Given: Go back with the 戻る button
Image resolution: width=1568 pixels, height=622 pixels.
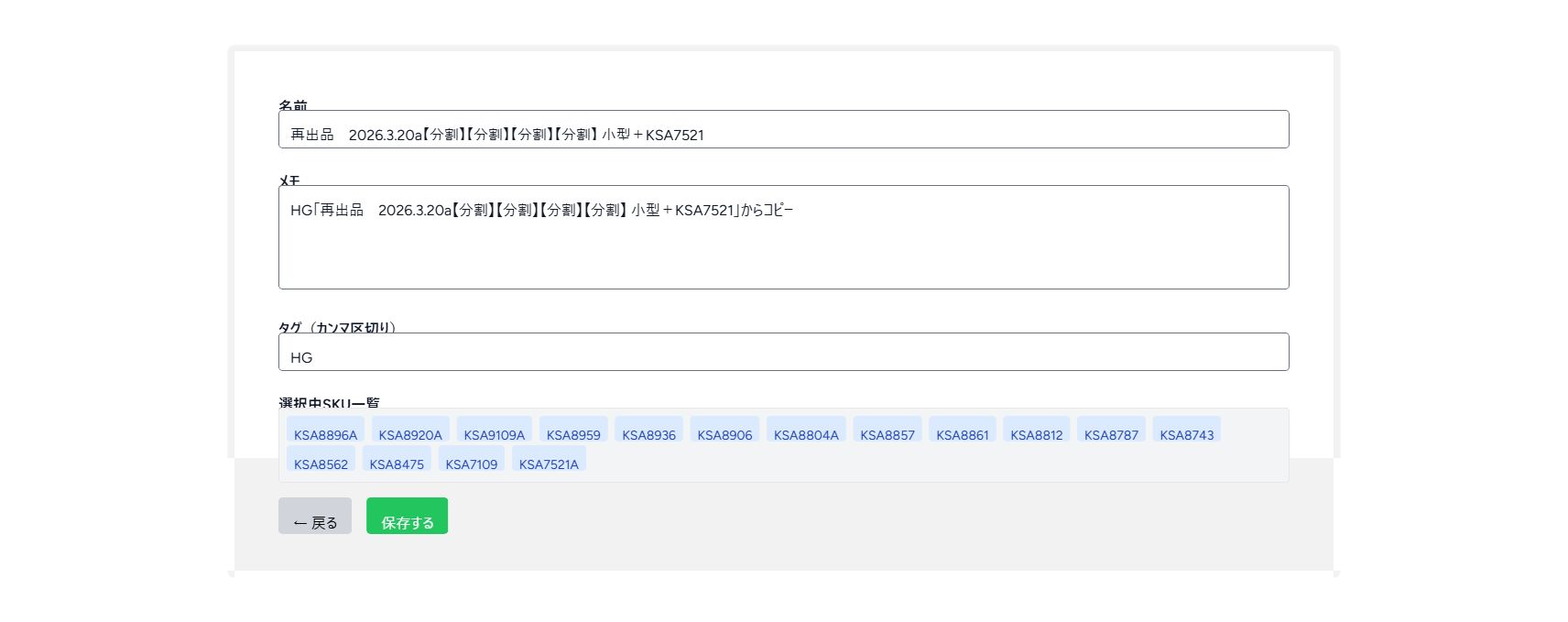Looking at the screenshot, I should tap(315, 517).
